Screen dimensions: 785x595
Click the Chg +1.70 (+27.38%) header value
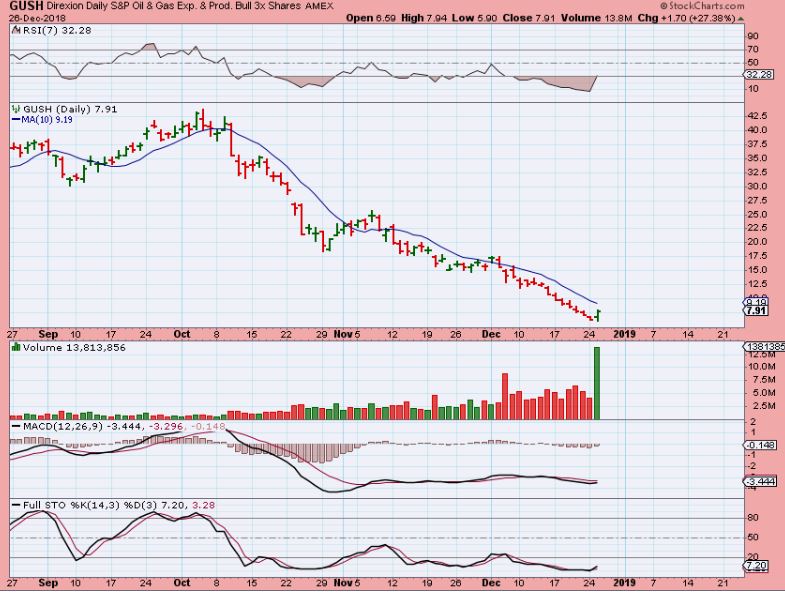(x=686, y=18)
